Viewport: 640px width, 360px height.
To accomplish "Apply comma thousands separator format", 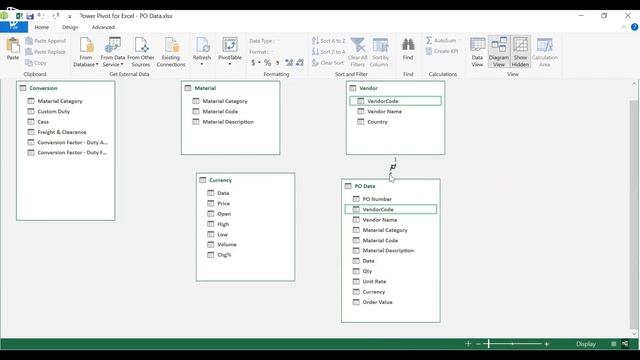I will (278, 62).
